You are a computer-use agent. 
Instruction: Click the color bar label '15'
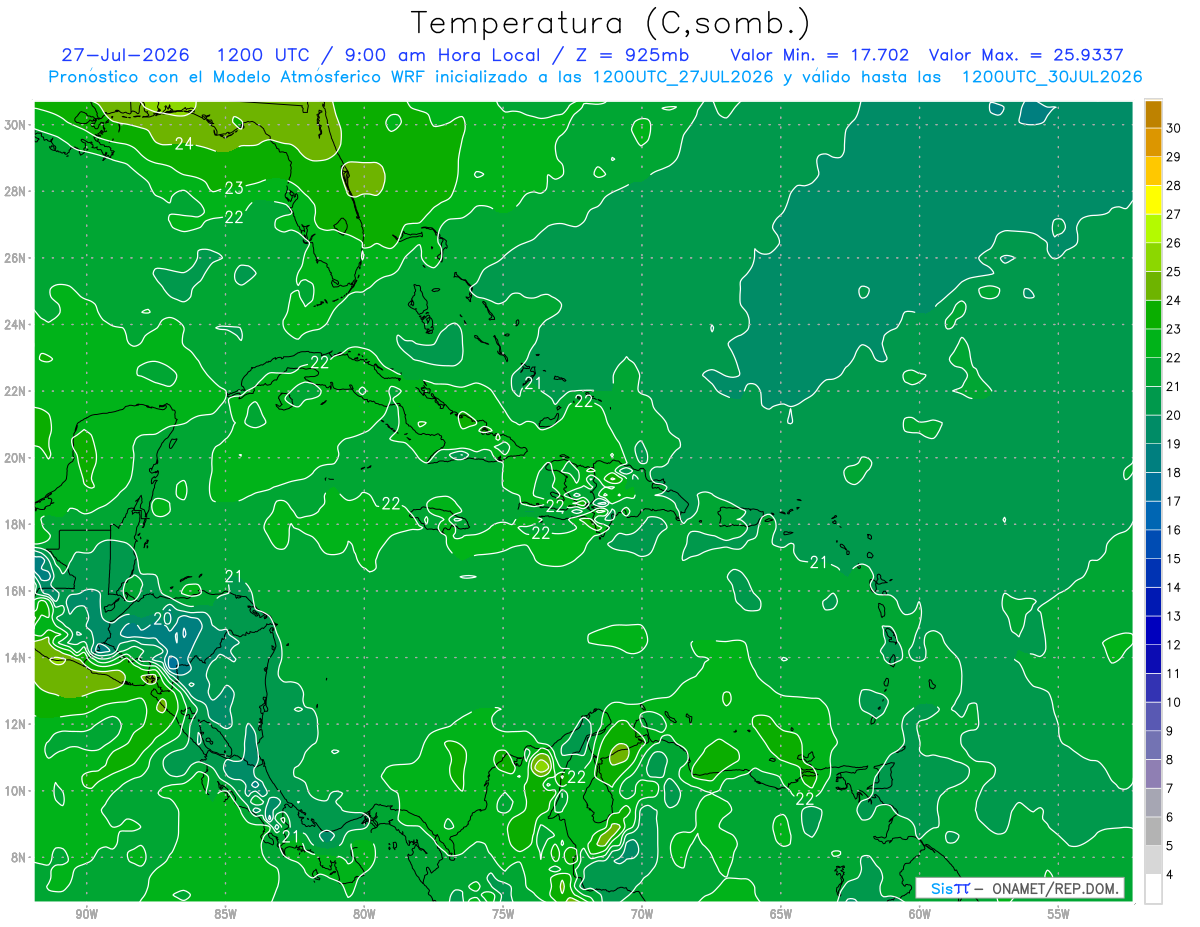click(x=1174, y=558)
